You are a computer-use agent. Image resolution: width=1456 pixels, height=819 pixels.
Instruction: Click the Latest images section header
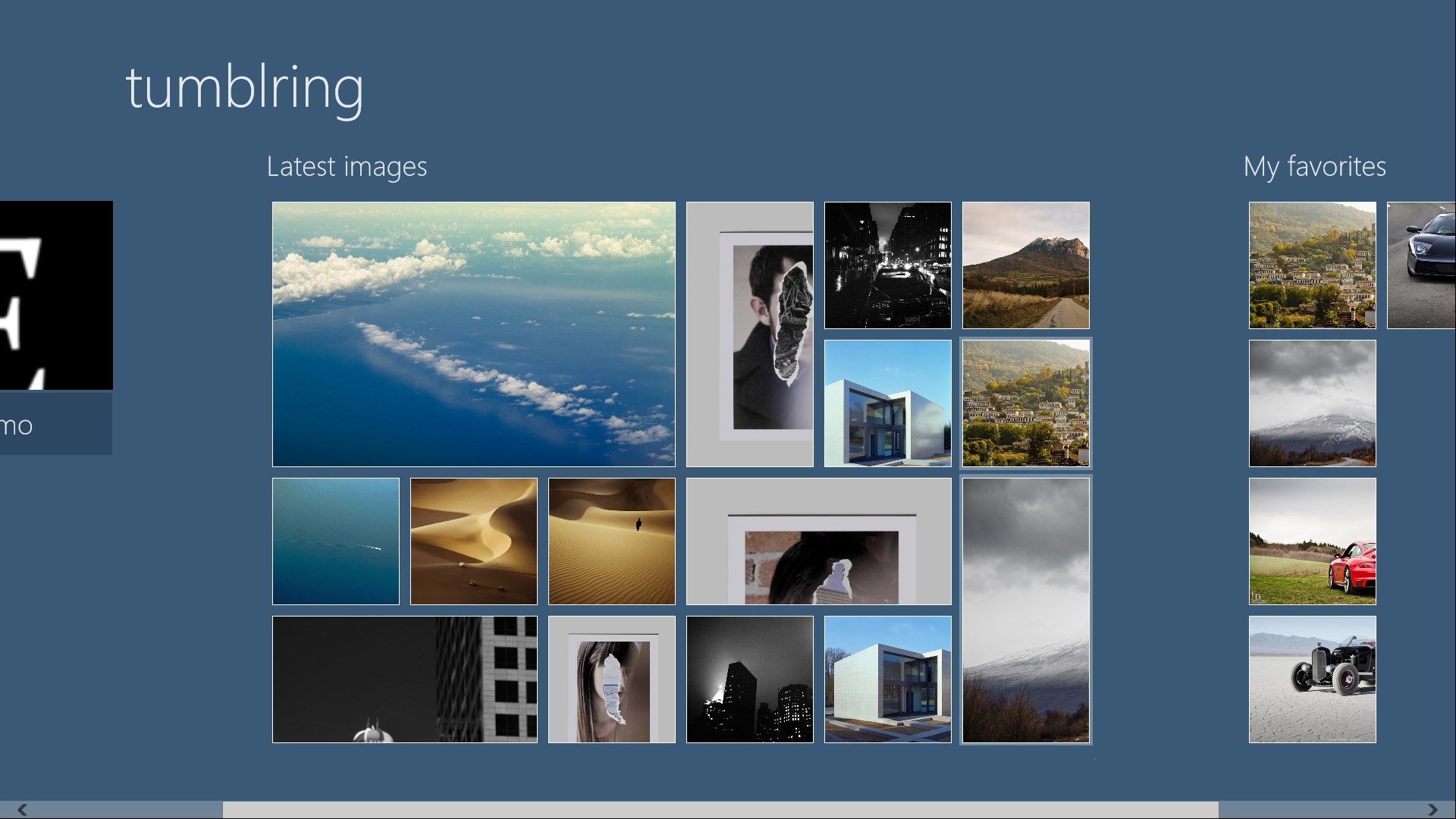tap(347, 166)
